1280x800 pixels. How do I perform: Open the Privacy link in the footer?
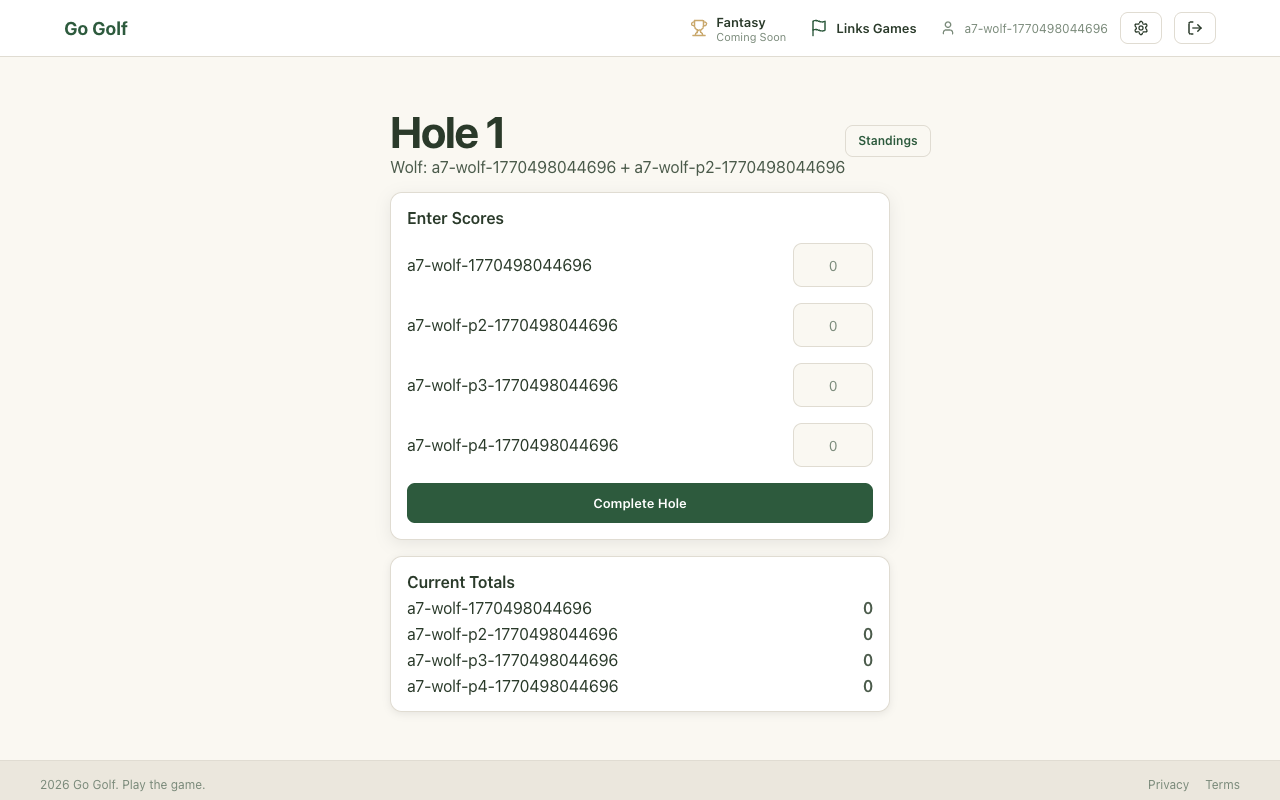pos(1168,785)
